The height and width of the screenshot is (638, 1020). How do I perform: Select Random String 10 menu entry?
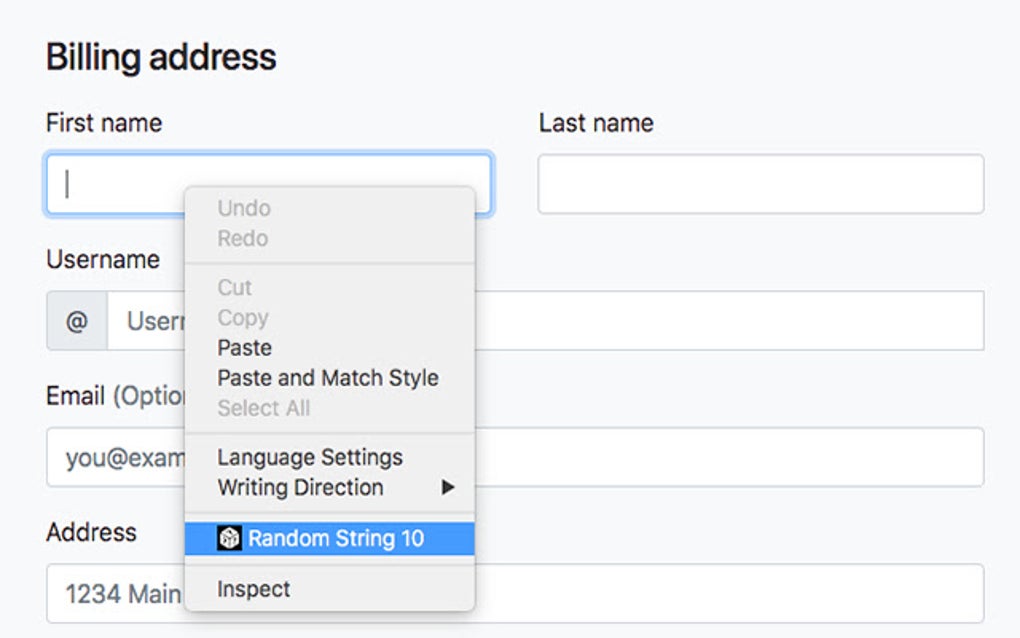coord(336,538)
